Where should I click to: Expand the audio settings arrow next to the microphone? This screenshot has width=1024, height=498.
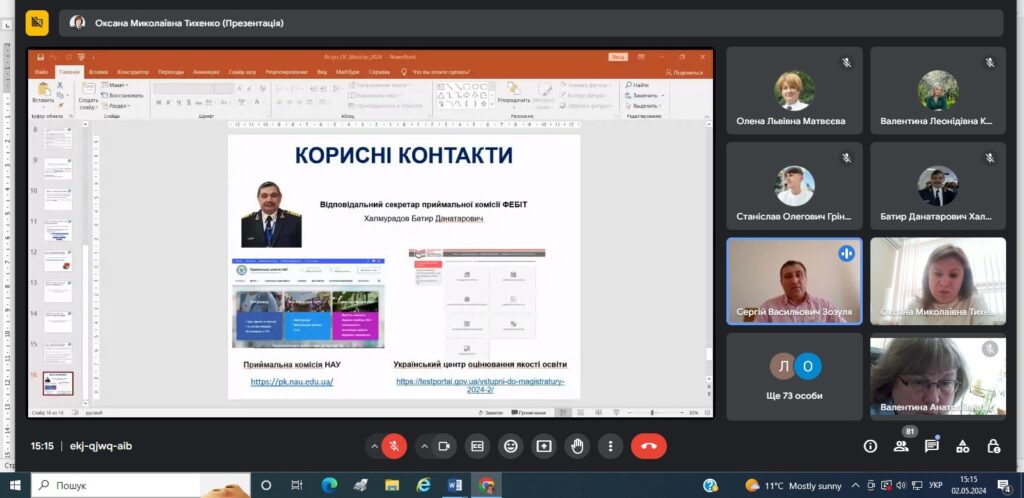375,446
